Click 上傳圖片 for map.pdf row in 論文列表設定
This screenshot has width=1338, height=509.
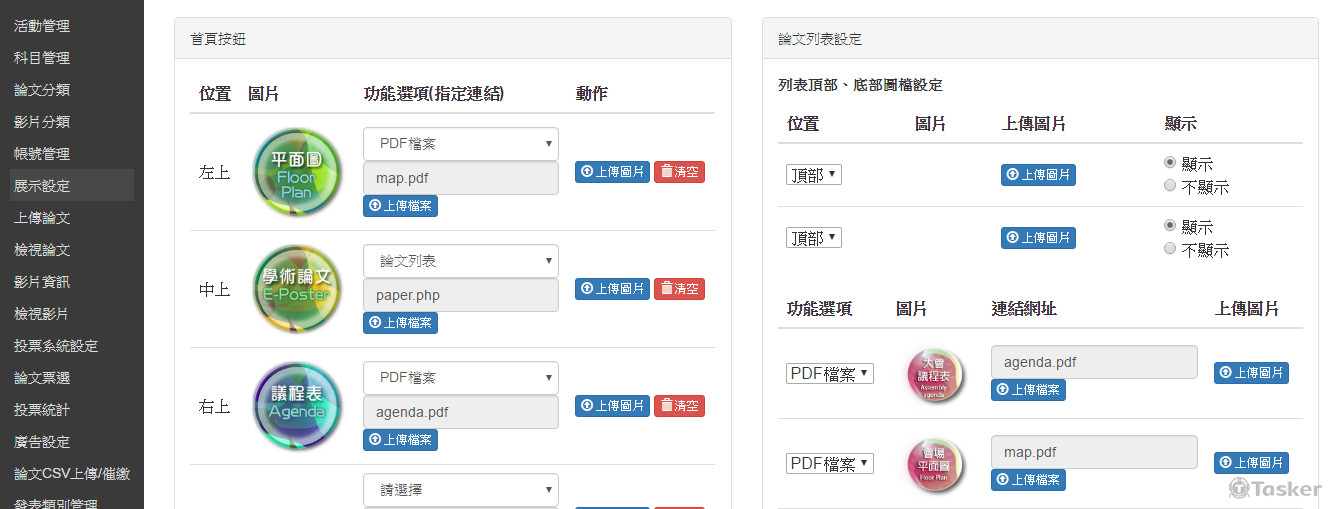(x=1251, y=463)
